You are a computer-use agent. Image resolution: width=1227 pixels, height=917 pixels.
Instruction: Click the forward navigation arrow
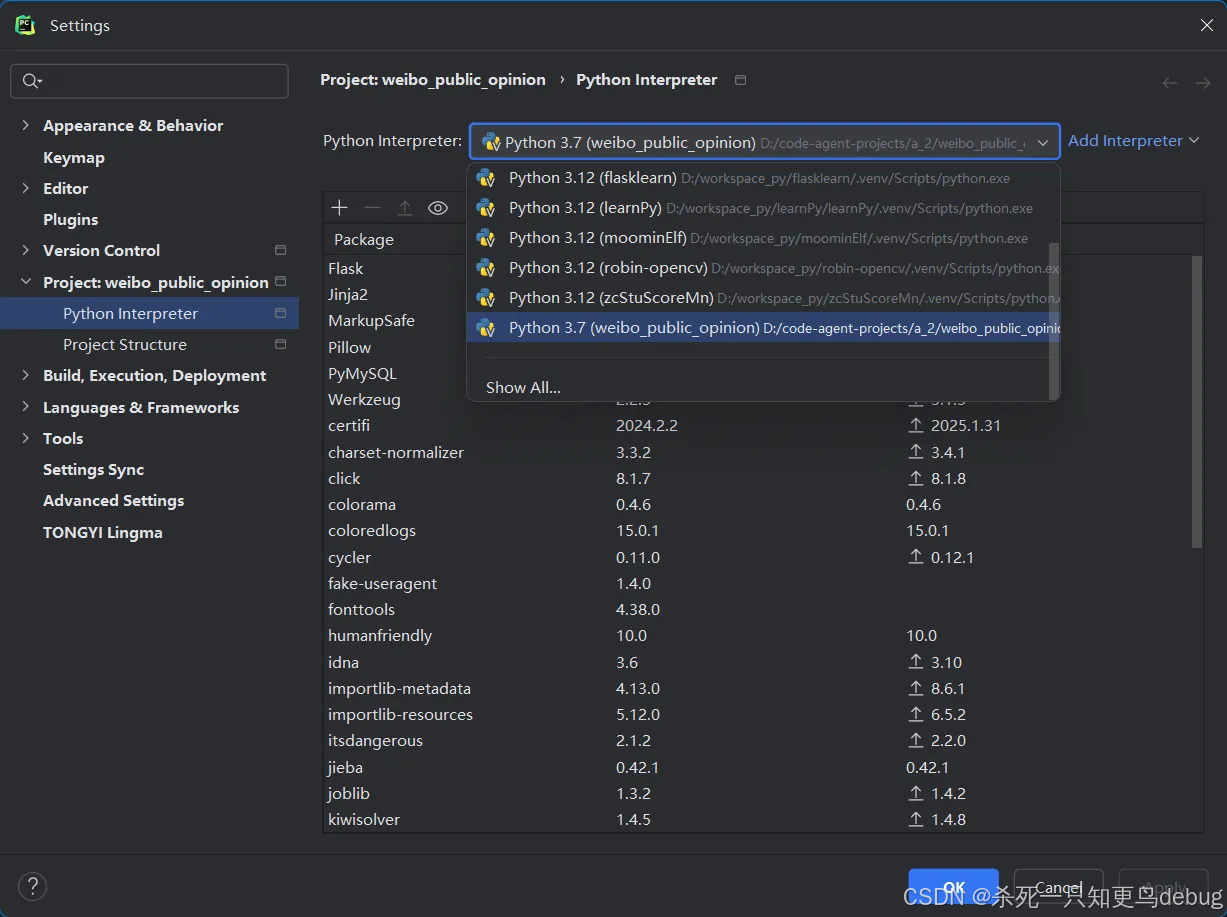point(1203,83)
